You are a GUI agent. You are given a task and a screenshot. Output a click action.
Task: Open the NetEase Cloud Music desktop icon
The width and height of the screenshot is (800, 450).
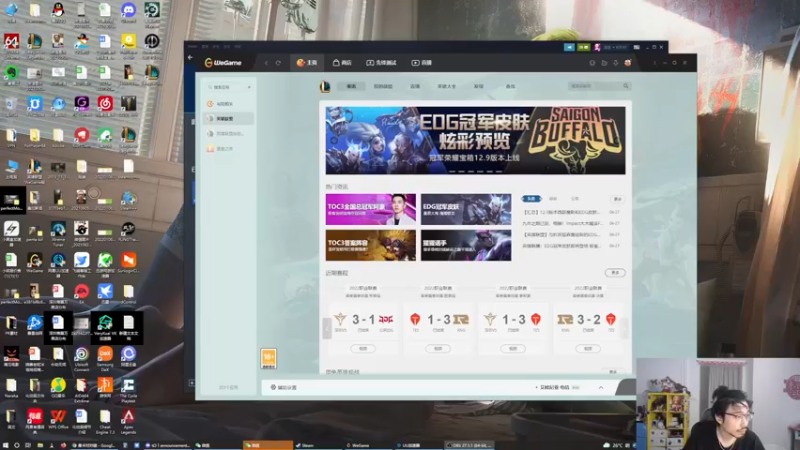(105, 106)
